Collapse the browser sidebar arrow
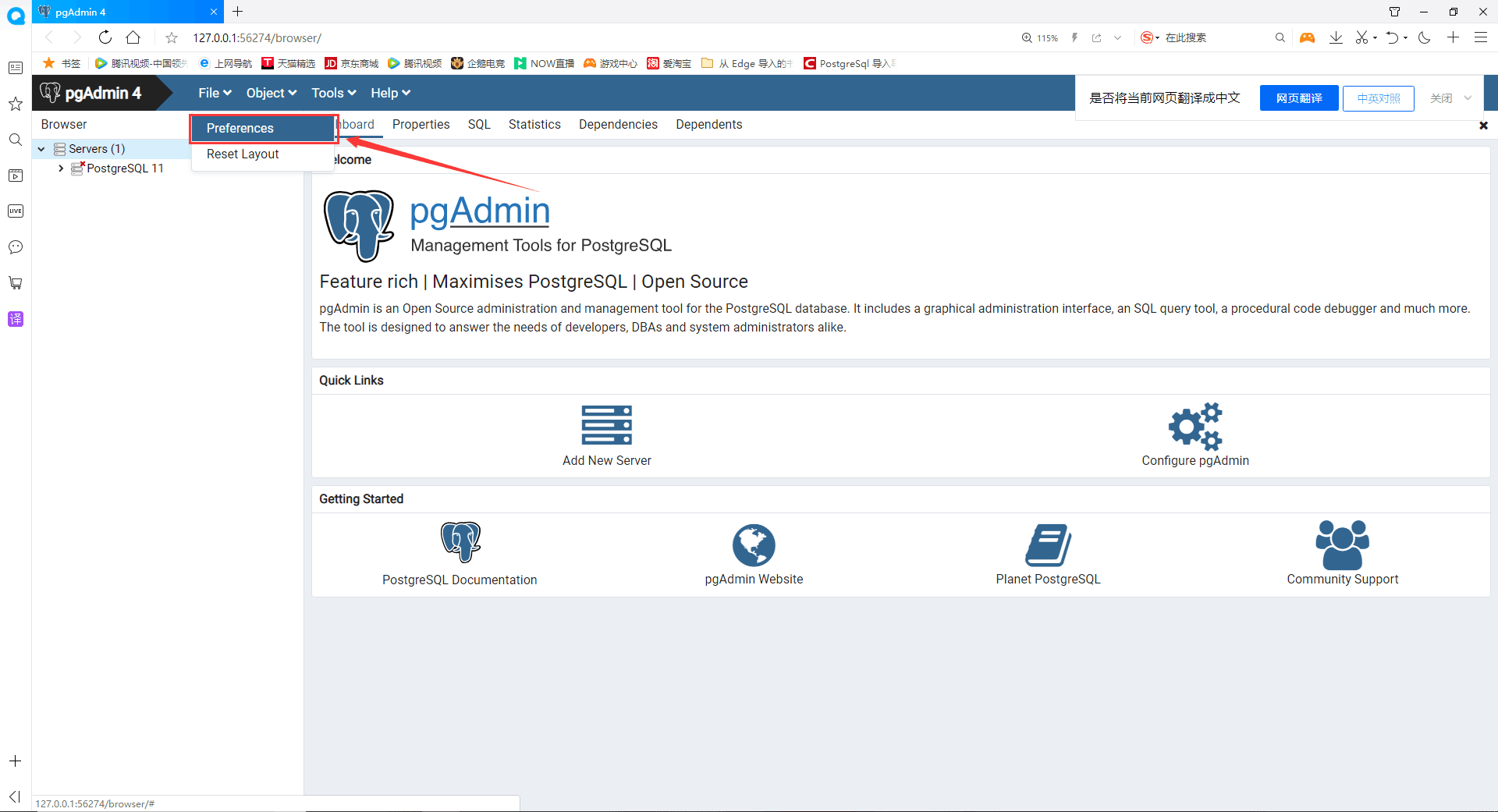Viewport: 1498px width, 812px height. (15, 796)
